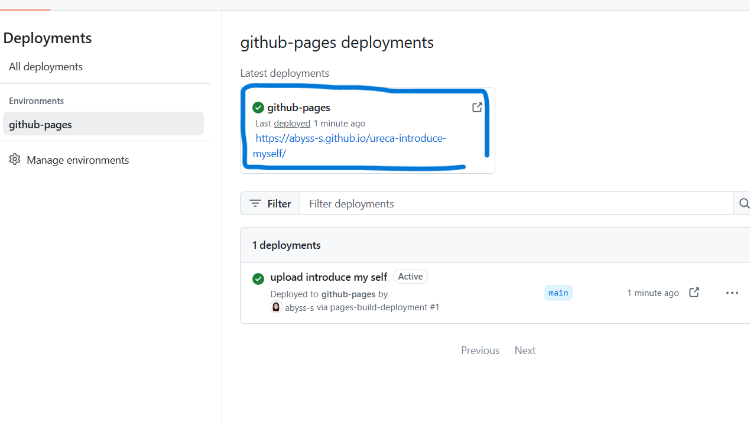Open the three-dots menu for the deployment row
The height and width of the screenshot is (423, 750).
pos(732,293)
